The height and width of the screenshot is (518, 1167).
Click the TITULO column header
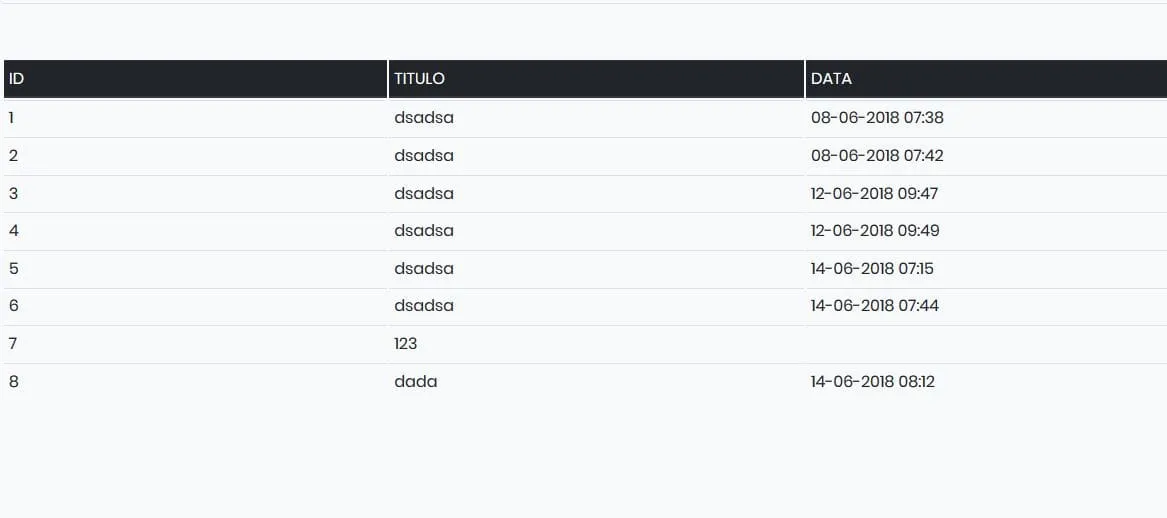pos(419,79)
